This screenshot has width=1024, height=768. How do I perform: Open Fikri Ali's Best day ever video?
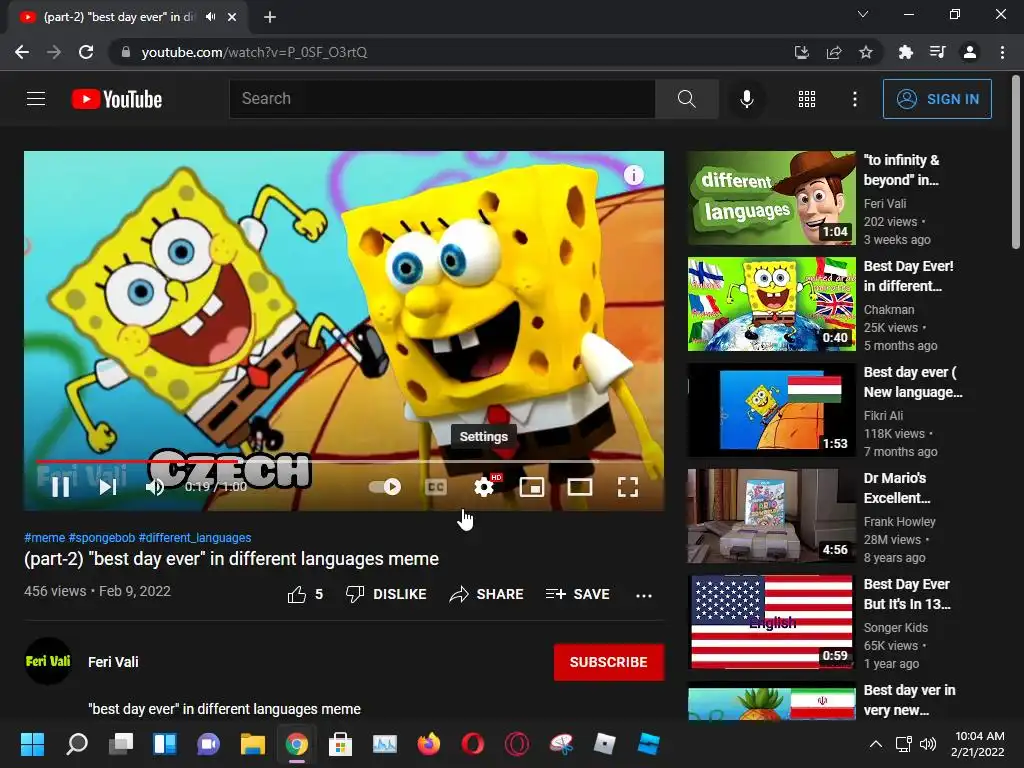pyautogui.click(x=771, y=409)
